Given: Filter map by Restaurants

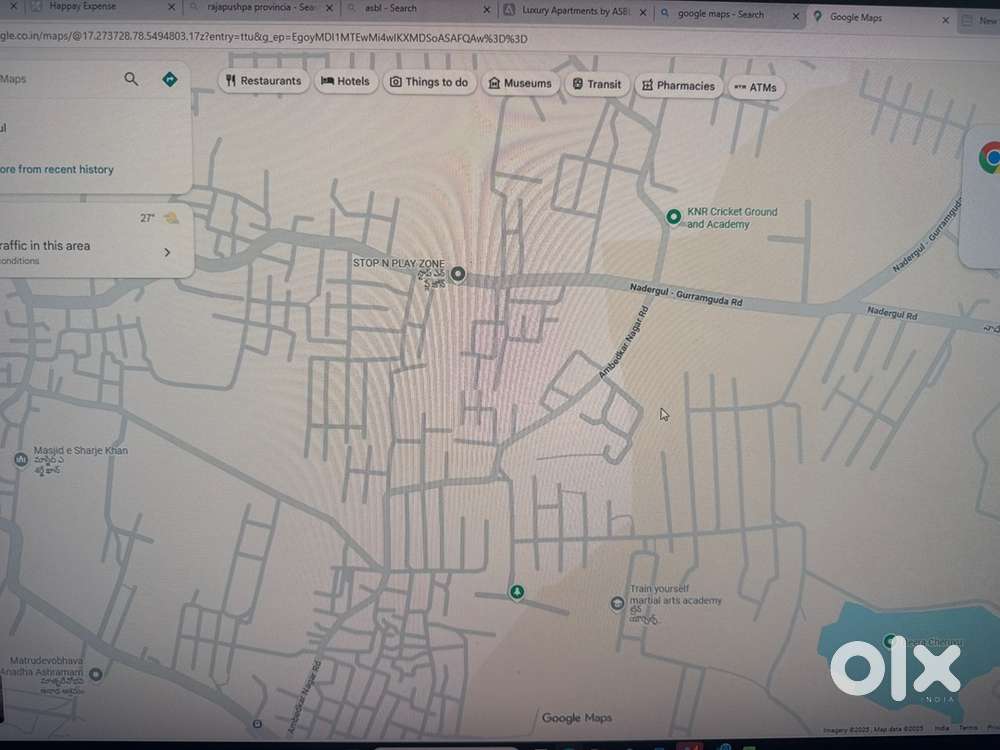Looking at the screenshot, I should [264, 81].
